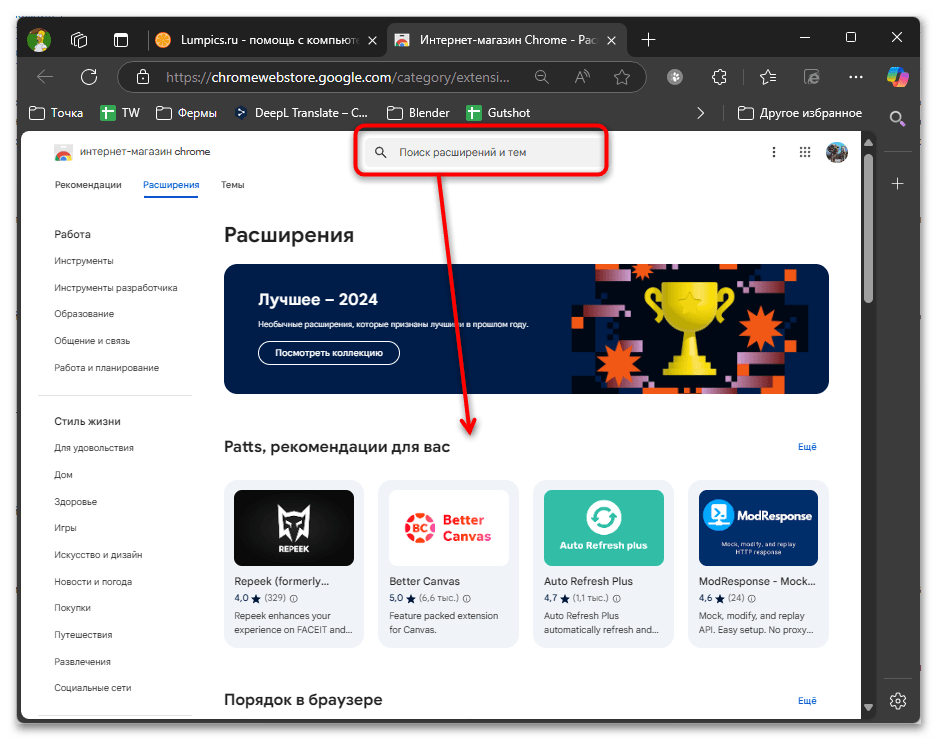Activate the Read aloud icon
This screenshot has width=937, height=740.
[582, 77]
